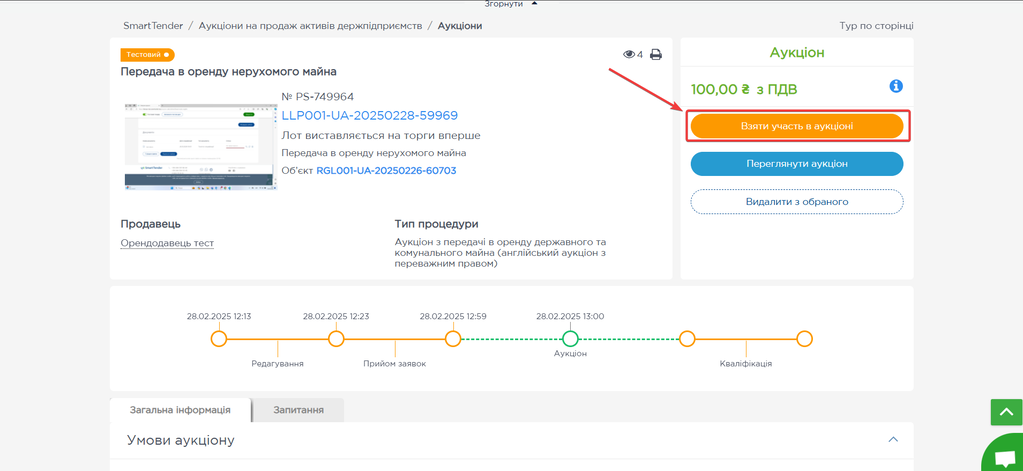The image size is (1023, 471).
Task: Collapse the 'Умови аукціону' section chevron
Action: (893, 440)
